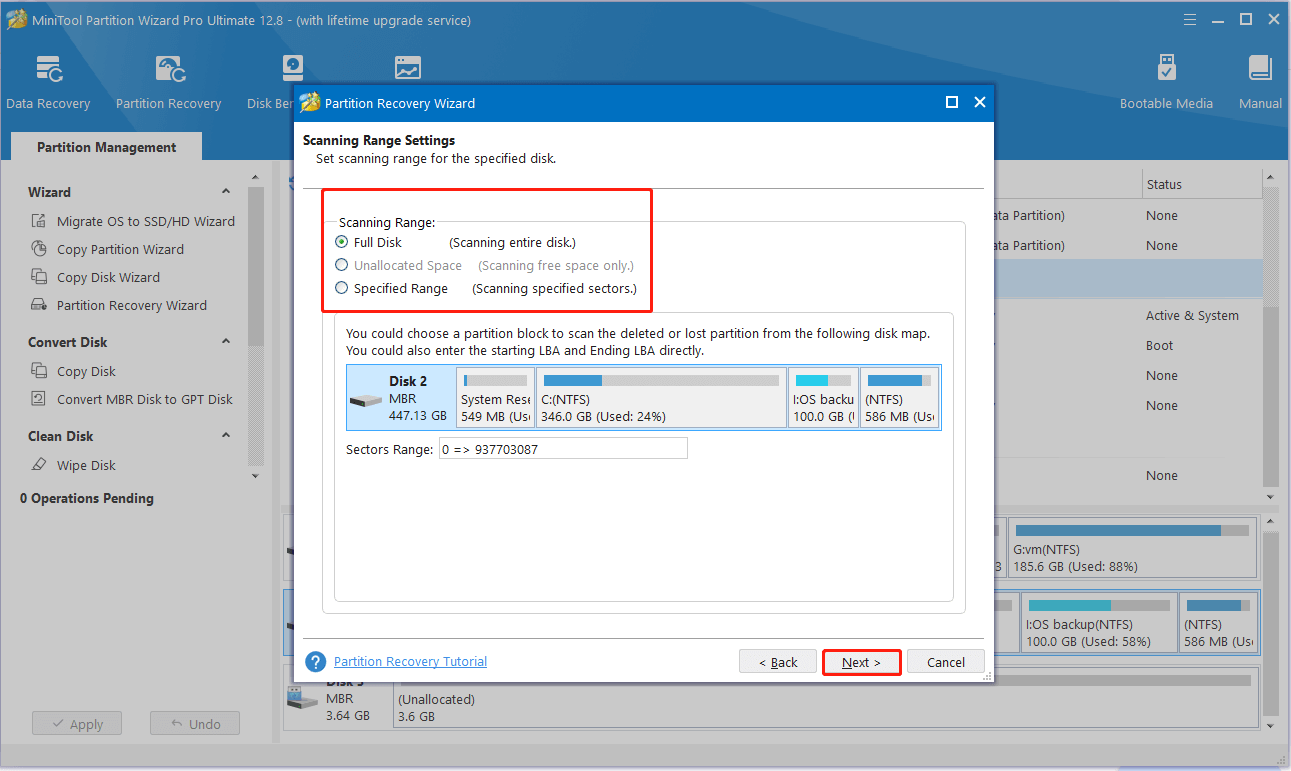Select the Unallocated Space radio option
1291x771 pixels.
[x=342, y=265]
